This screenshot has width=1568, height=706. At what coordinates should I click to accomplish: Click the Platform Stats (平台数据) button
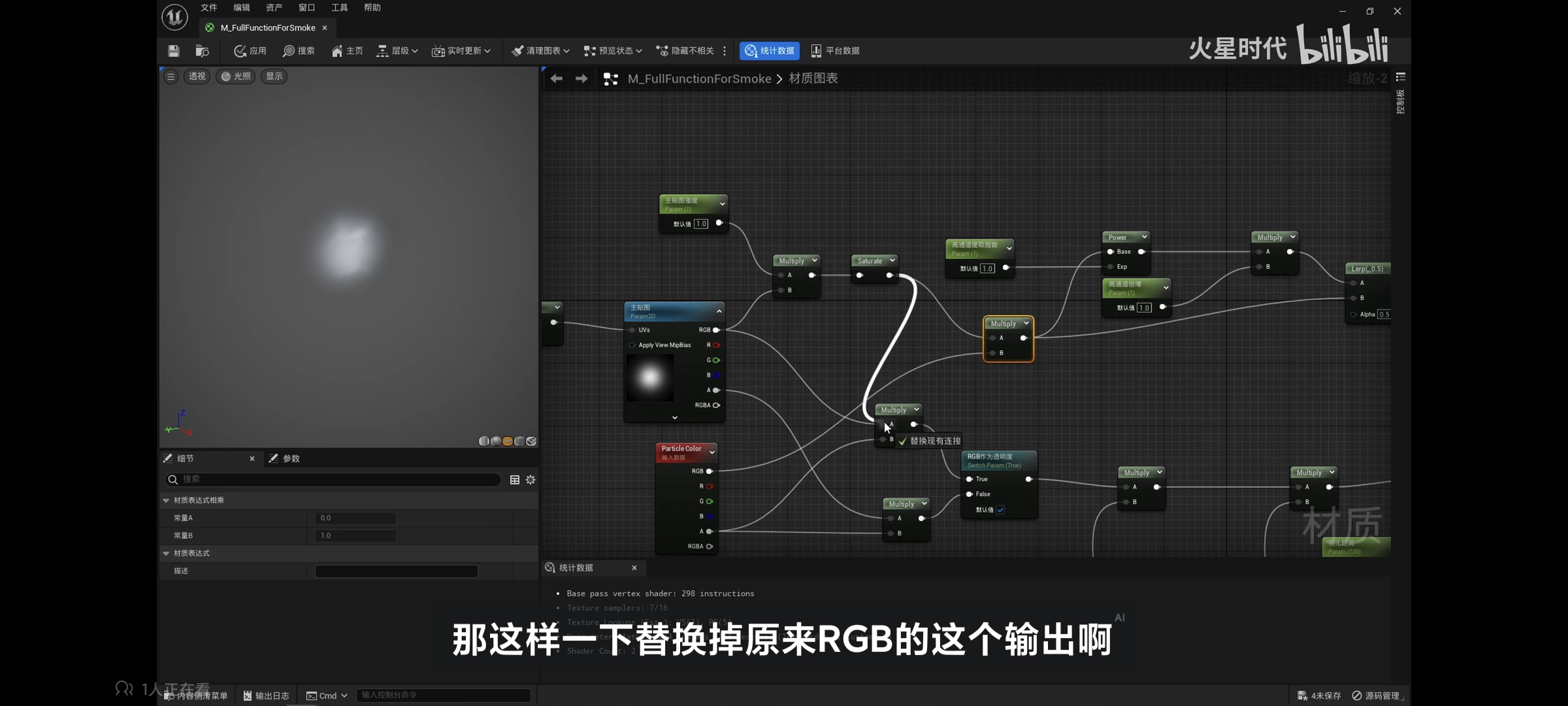click(x=835, y=51)
